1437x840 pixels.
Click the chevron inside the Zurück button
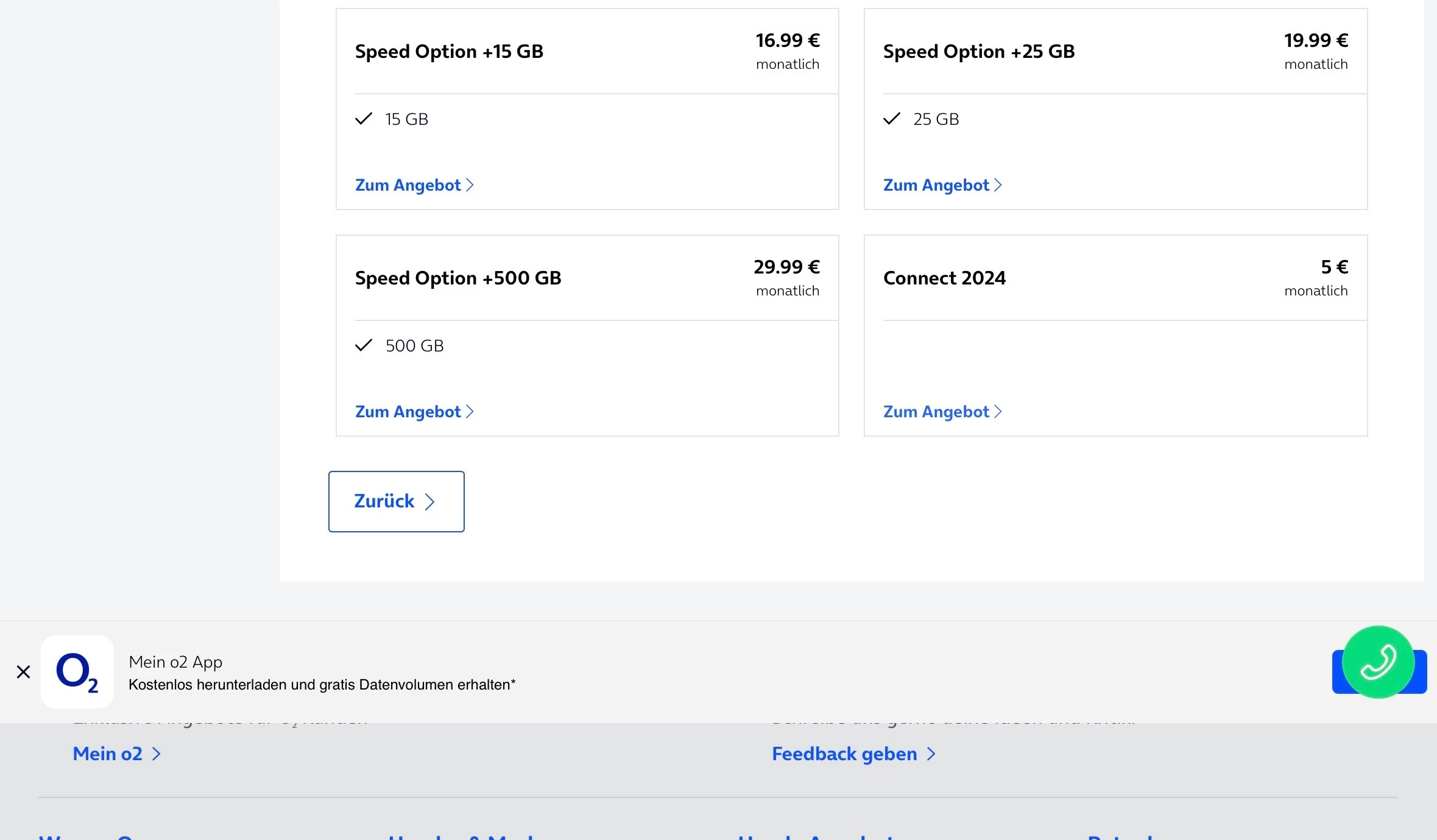(430, 502)
